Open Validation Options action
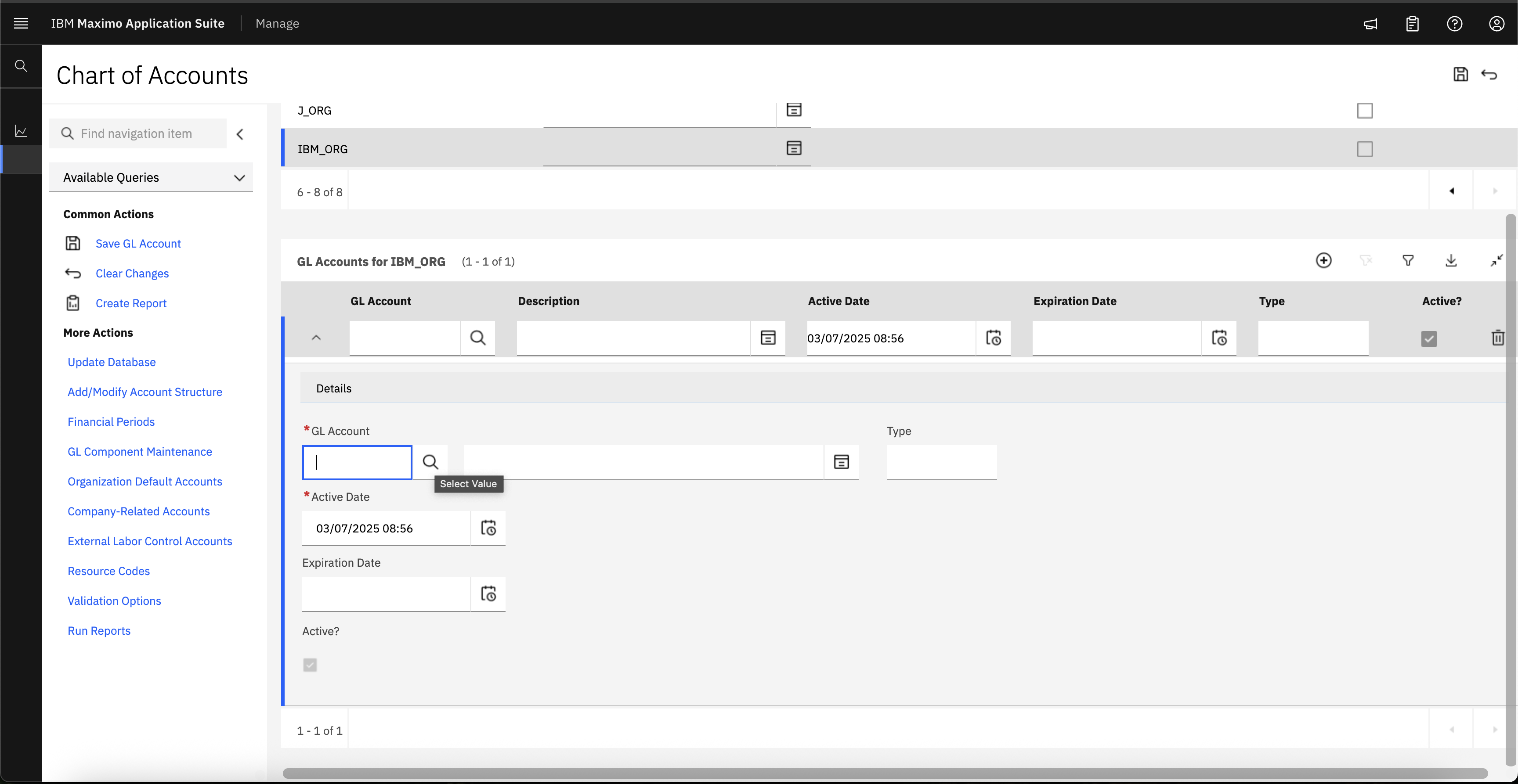 tap(114, 601)
